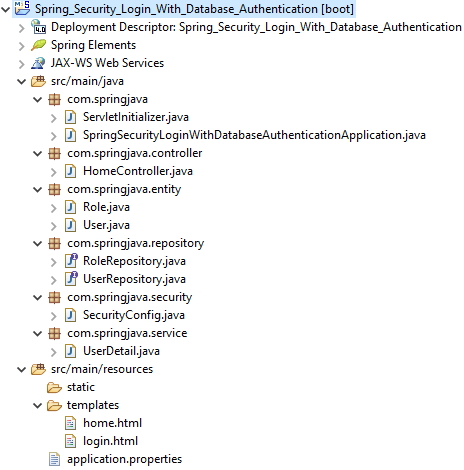Click the com.springjava package icon

[54, 99]
